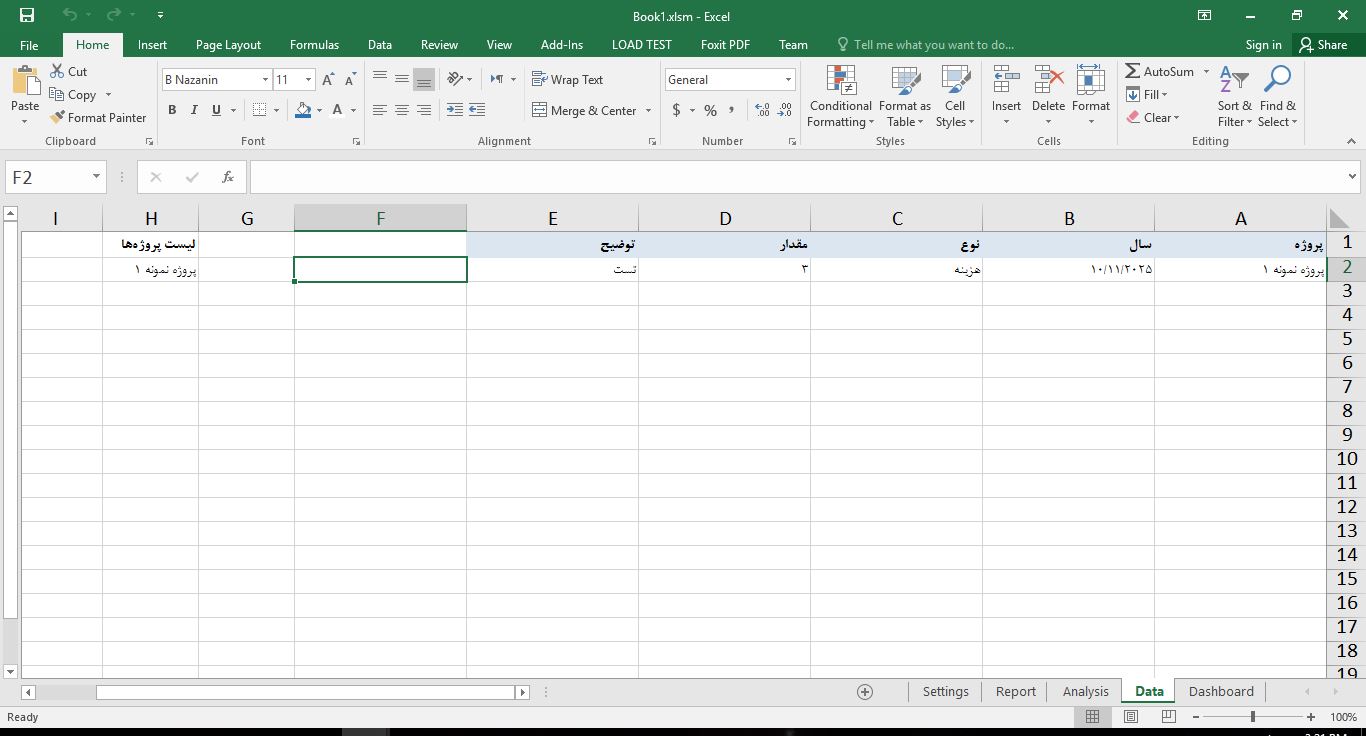
Task: Apply Percent Style format
Action: [710, 110]
